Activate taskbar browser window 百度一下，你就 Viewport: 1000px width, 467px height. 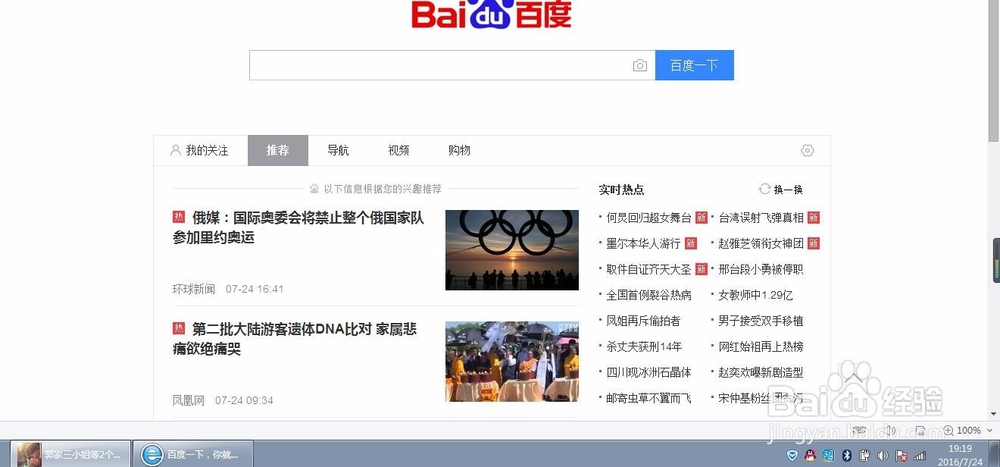pyautogui.click(x=194, y=454)
